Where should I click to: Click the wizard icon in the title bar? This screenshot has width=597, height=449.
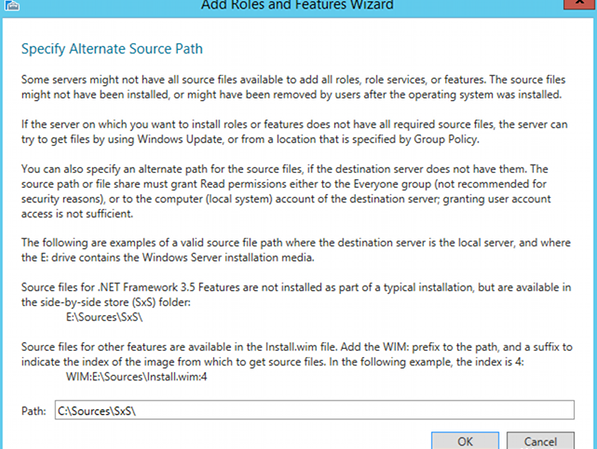point(11,5)
